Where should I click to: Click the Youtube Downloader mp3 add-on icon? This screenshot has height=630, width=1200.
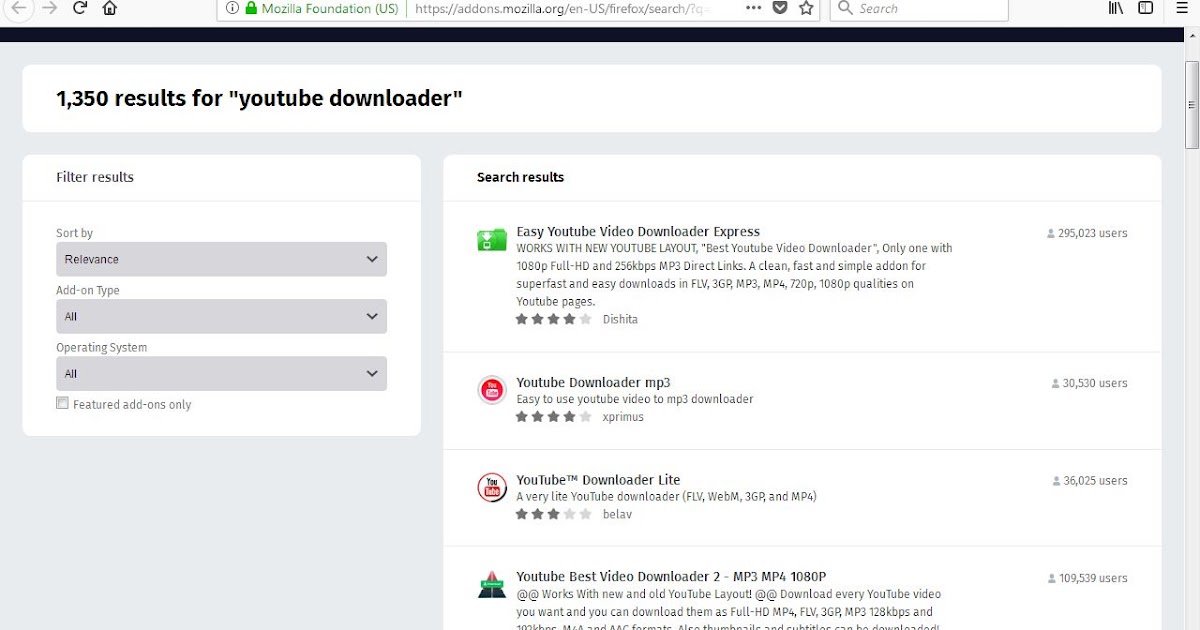click(x=492, y=391)
